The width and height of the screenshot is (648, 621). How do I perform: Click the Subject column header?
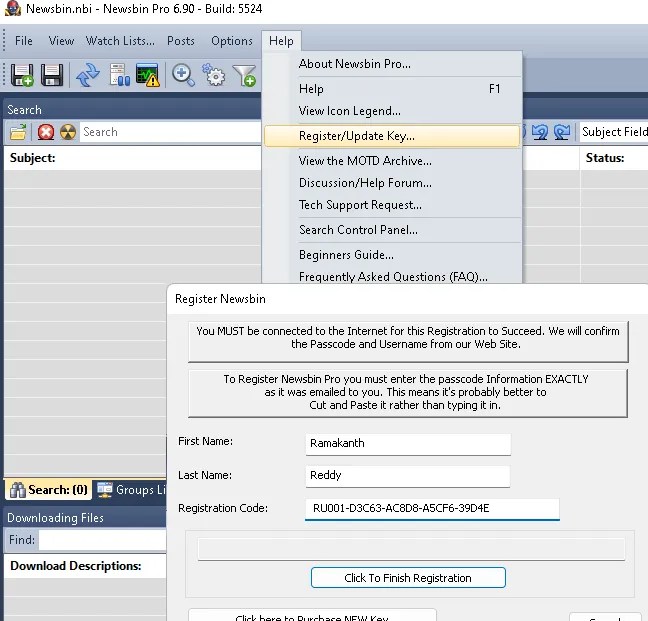pyautogui.click(x=132, y=158)
